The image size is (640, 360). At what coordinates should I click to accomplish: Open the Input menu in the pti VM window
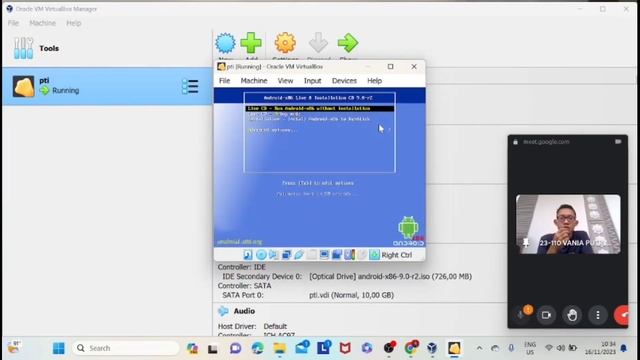313,81
